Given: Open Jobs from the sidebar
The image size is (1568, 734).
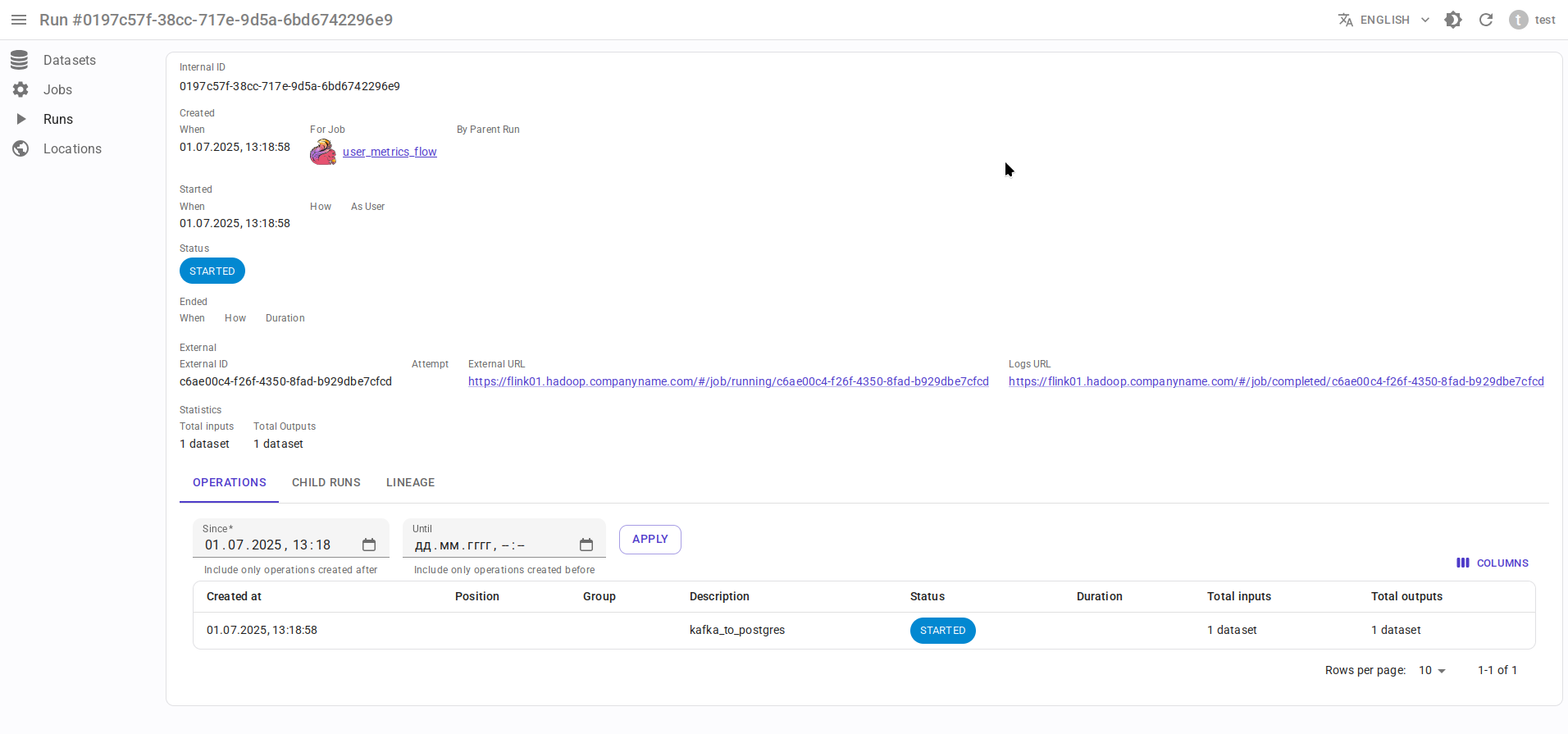Looking at the screenshot, I should coord(57,89).
